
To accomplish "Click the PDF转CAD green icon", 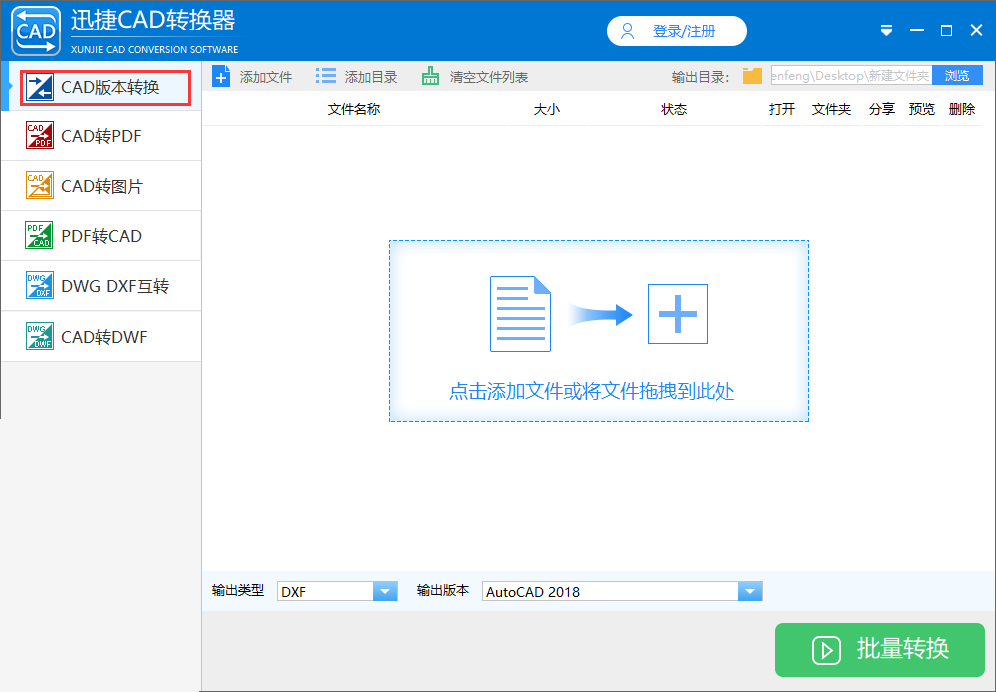I will click(39, 235).
